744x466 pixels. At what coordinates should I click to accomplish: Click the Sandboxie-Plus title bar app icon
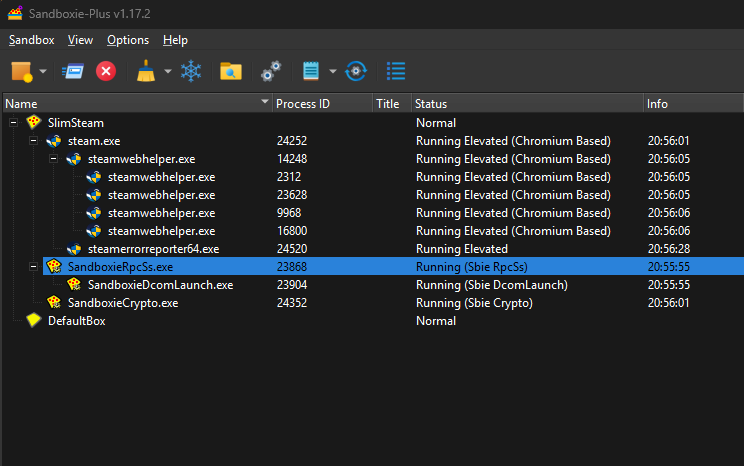coord(15,13)
